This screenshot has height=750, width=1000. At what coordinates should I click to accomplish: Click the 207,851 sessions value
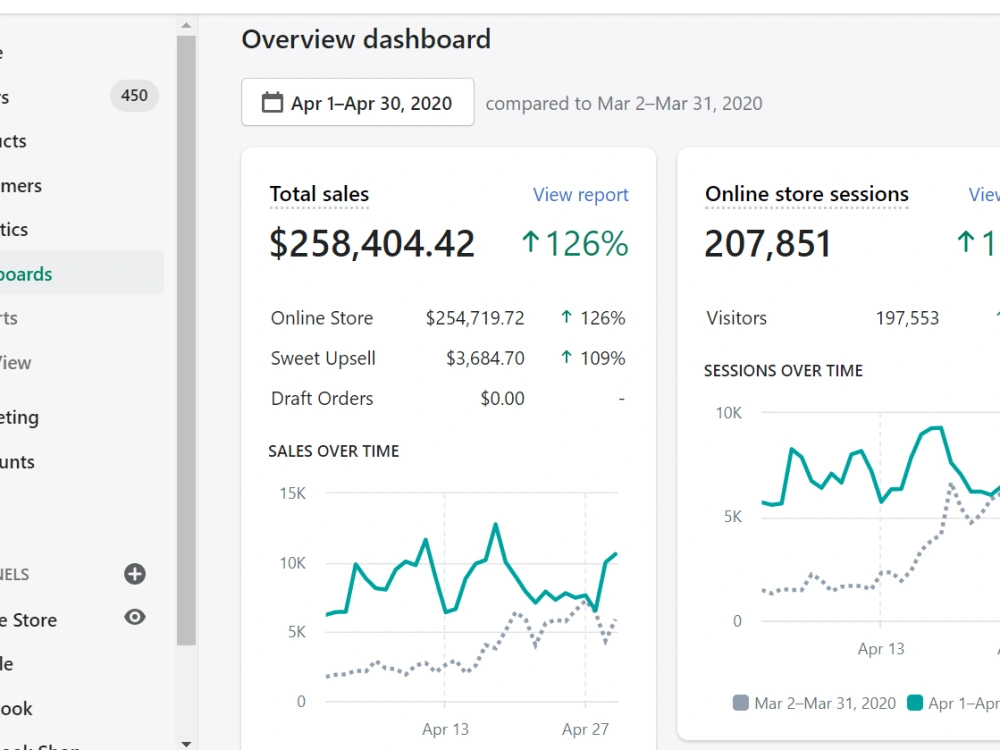pyautogui.click(x=768, y=244)
